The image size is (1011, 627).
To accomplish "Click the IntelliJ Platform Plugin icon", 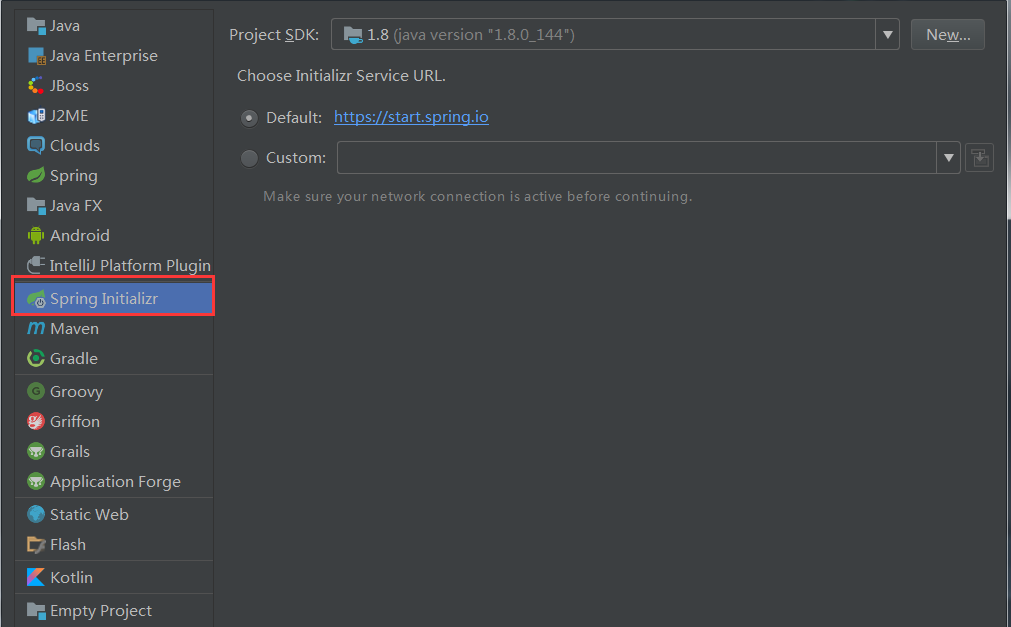I will coord(36,265).
